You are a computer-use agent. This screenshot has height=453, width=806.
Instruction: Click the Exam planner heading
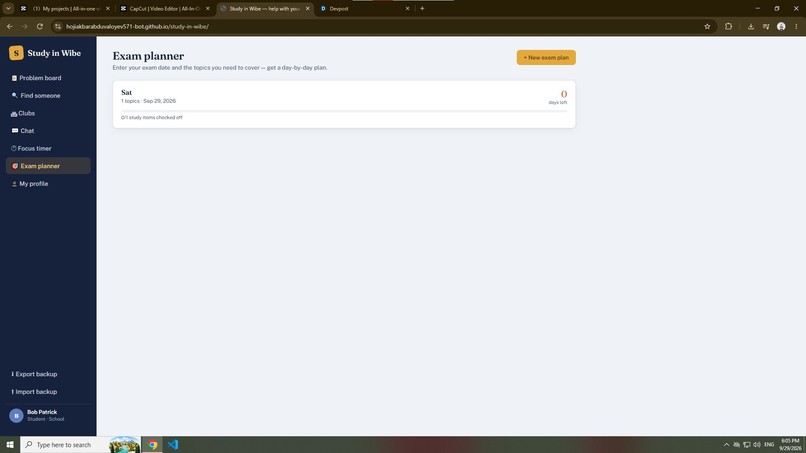148,56
